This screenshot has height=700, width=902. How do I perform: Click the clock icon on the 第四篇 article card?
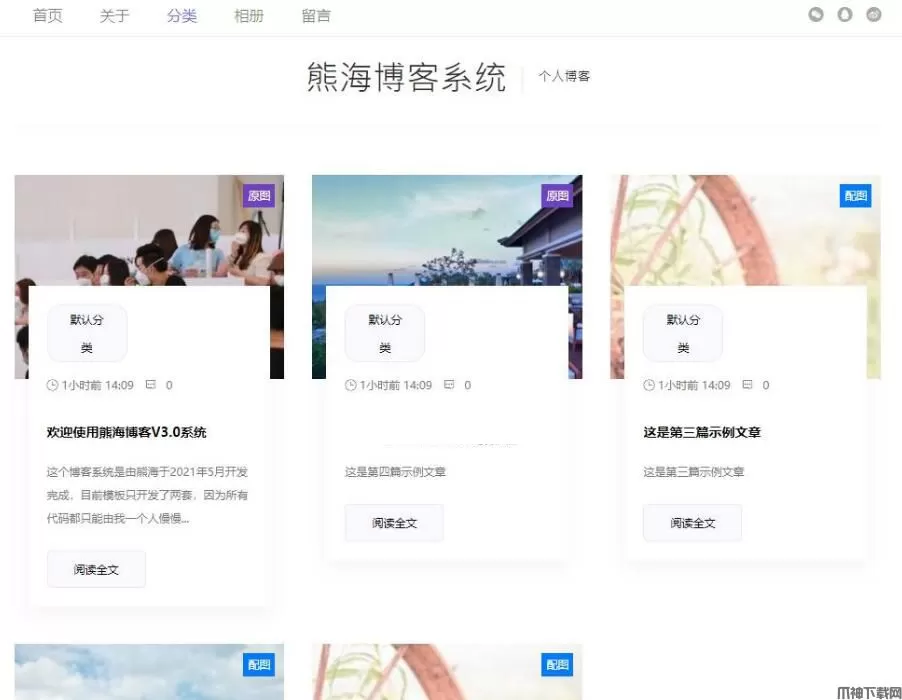click(350, 385)
